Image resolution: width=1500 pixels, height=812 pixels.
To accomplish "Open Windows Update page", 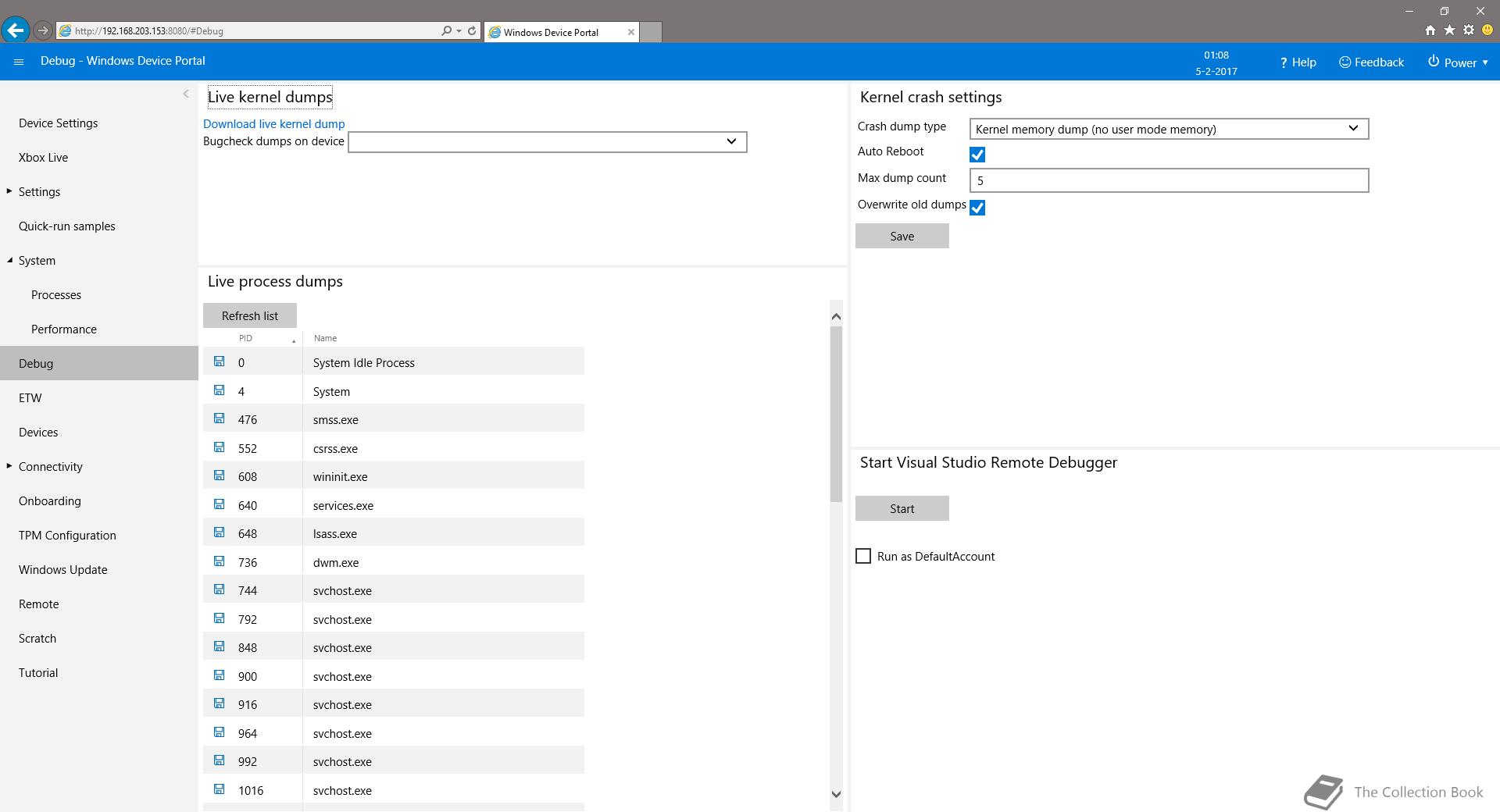I will click(x=63, y=570).
